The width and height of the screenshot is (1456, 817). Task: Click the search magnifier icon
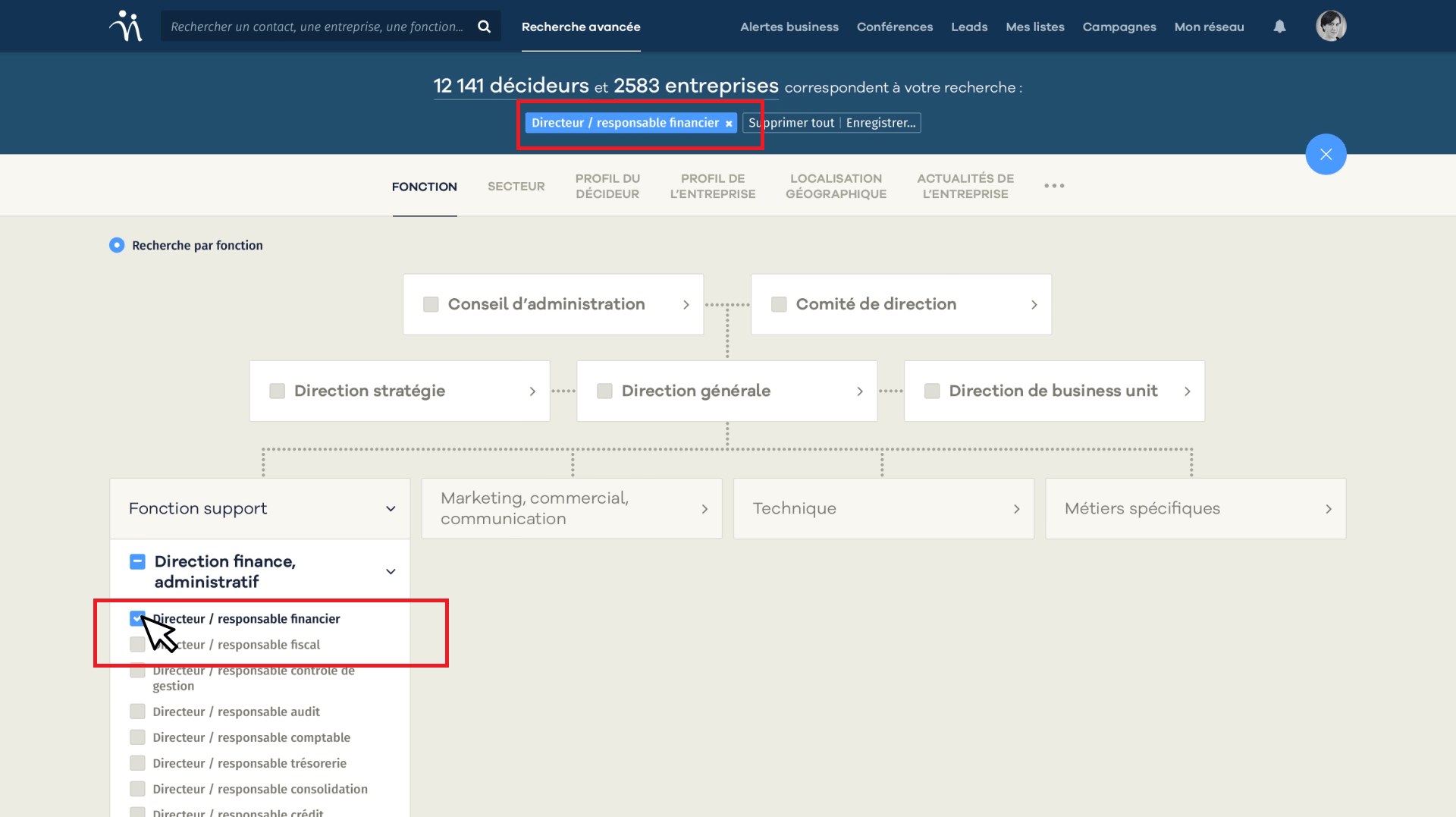(x=484, y=27)
